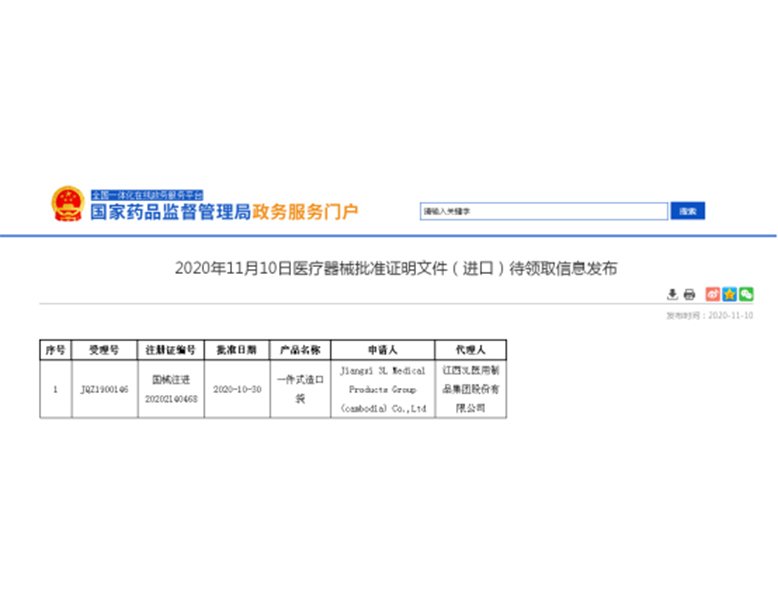Click the 政务服务门户 orange portal text

coord(304,212)
